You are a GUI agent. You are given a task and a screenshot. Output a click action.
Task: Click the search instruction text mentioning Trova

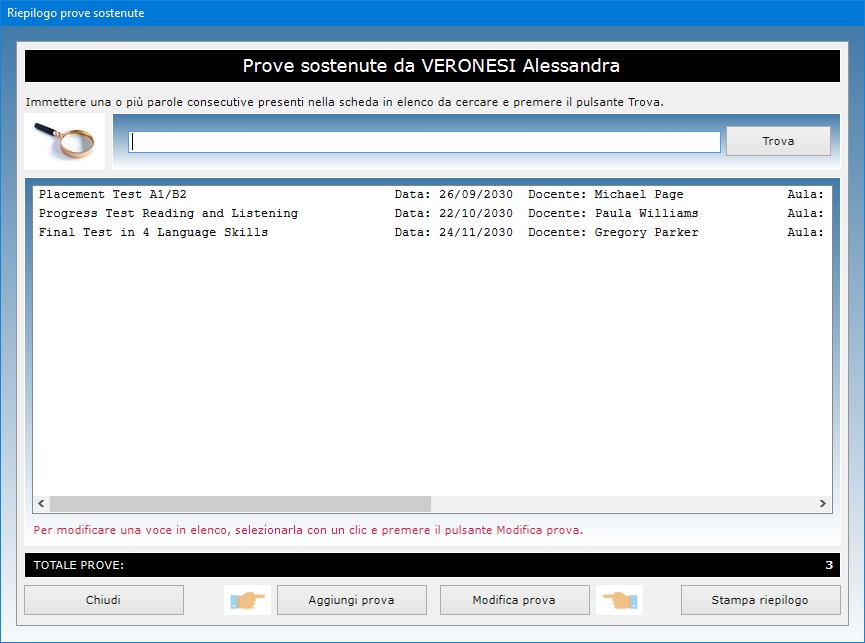point(344,102)
